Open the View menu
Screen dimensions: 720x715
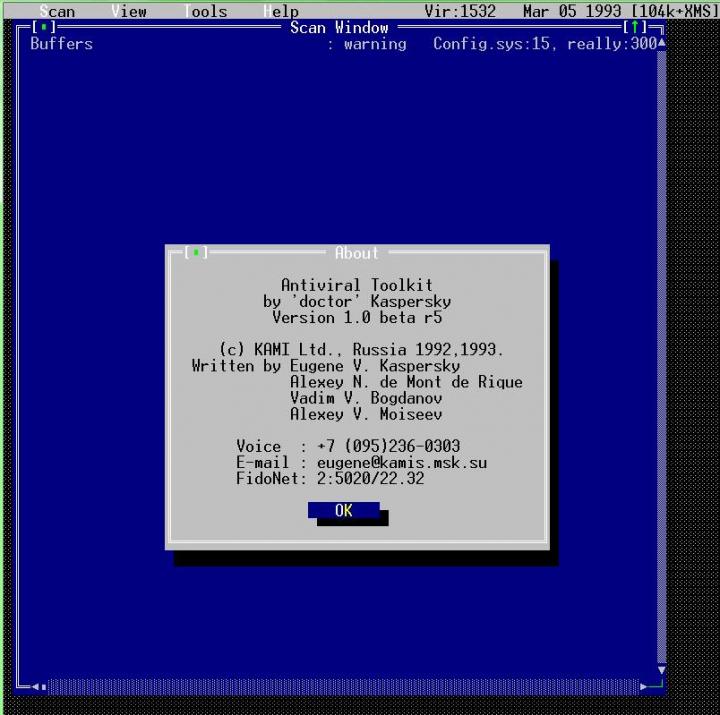click(129, 11)
